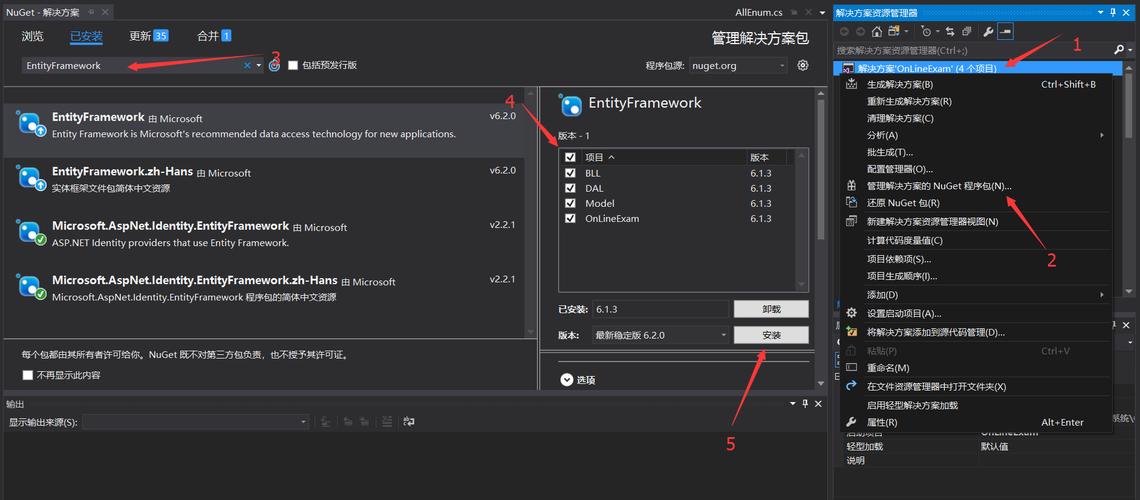Click the pending changes filter clock icon
This screenshot has width=1140, height=500.
coord(926,31)
